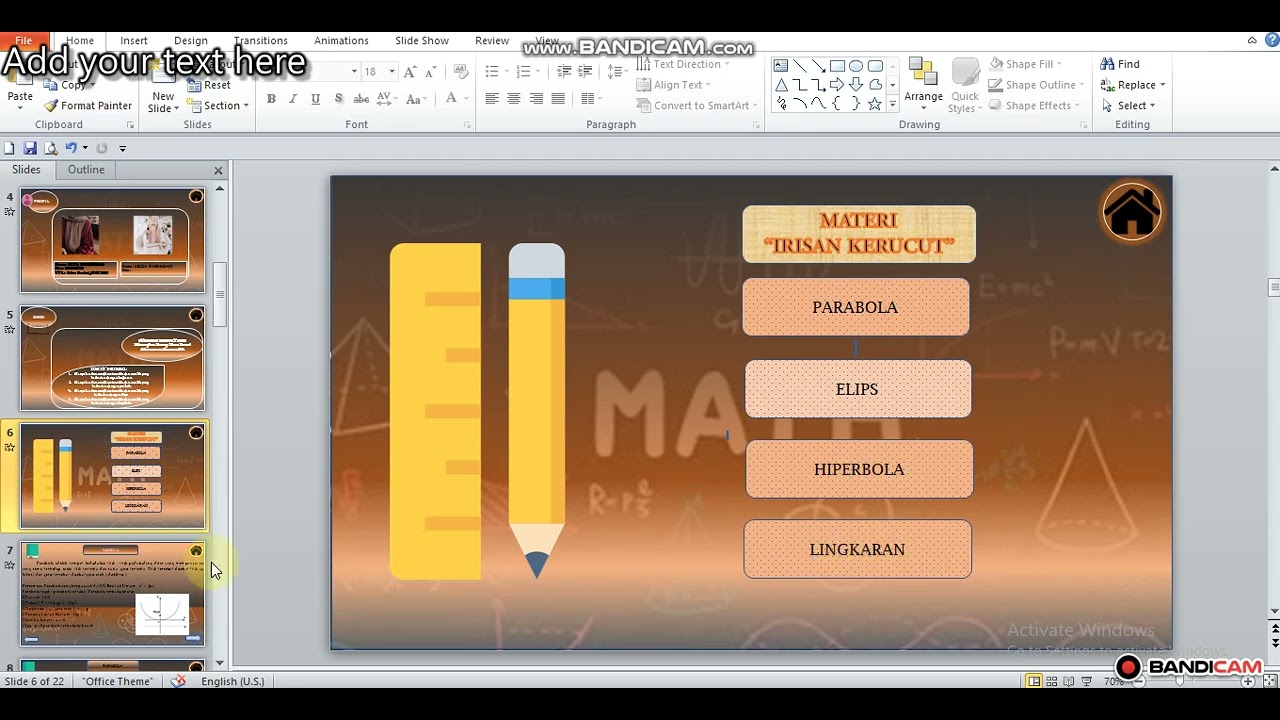Toggle Strikethrough formatting

point(361,98)
